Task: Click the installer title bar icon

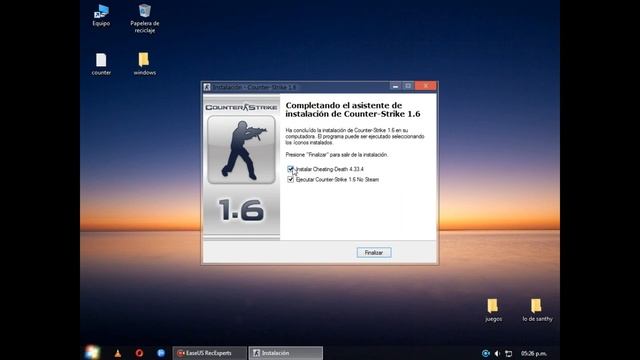Action: pyautogui.click(x=207, y=87)
